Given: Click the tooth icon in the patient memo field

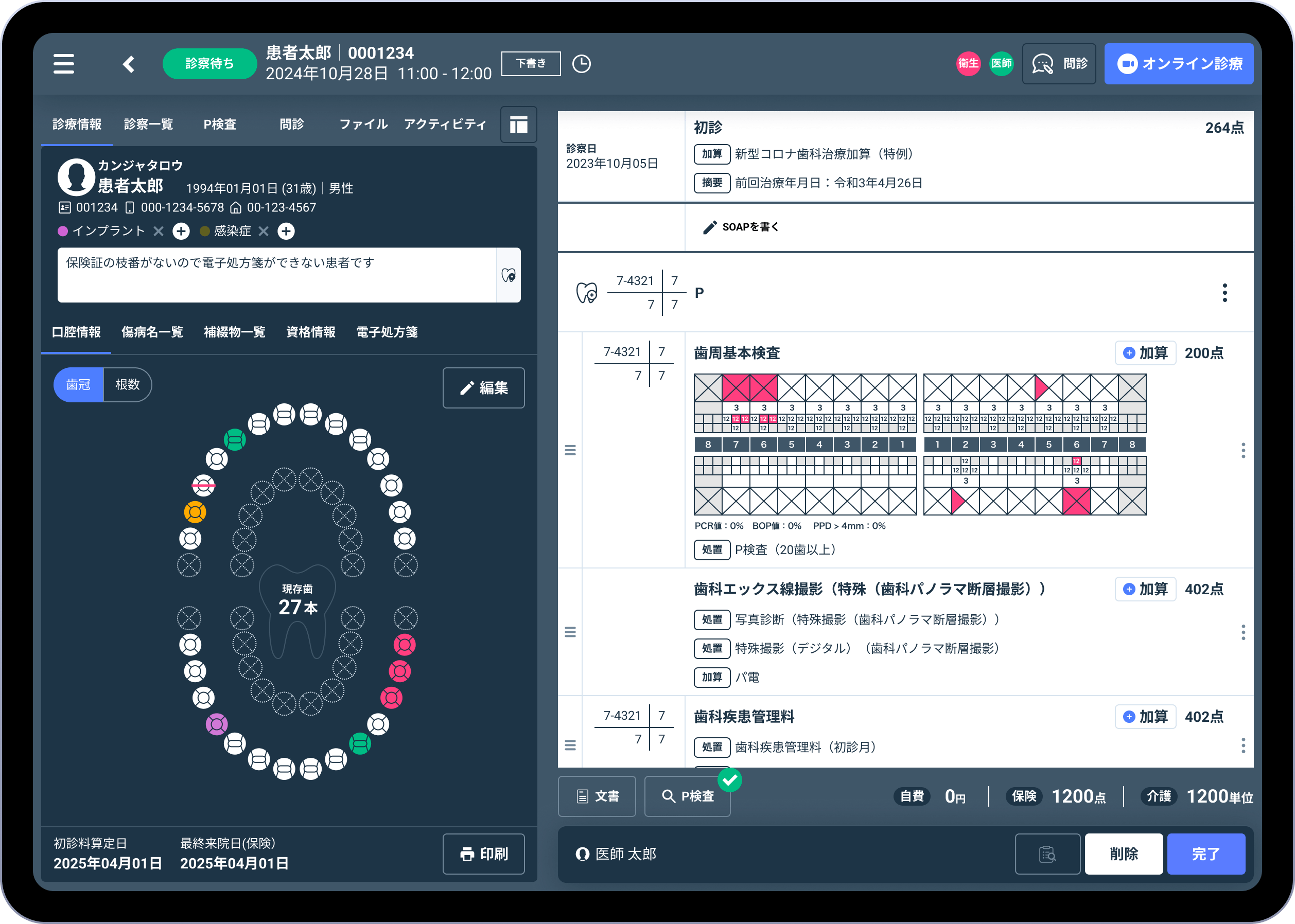Looking at the screenshot, I should tap(509, 275).
